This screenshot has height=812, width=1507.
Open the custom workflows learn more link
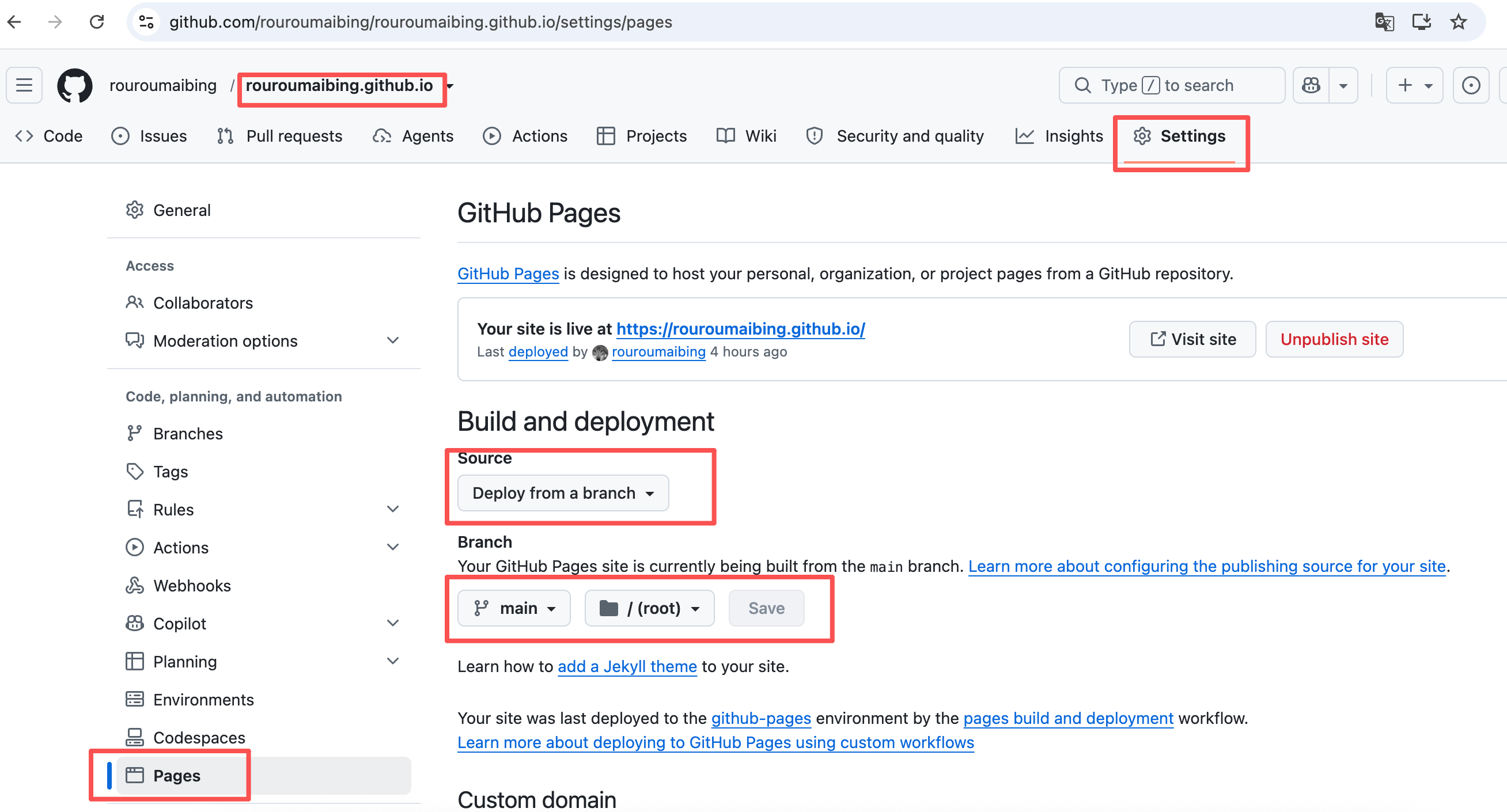(x=715, y=742)
